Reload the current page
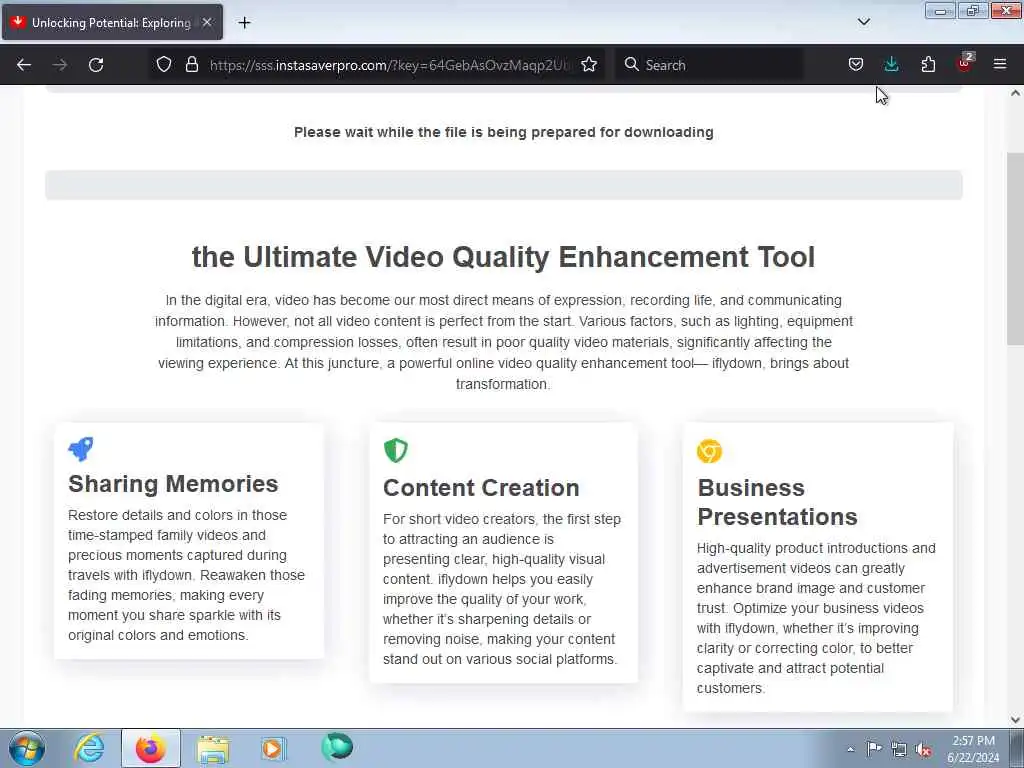Viewport: 1024px width, 768px height. [x=96, y=65]
